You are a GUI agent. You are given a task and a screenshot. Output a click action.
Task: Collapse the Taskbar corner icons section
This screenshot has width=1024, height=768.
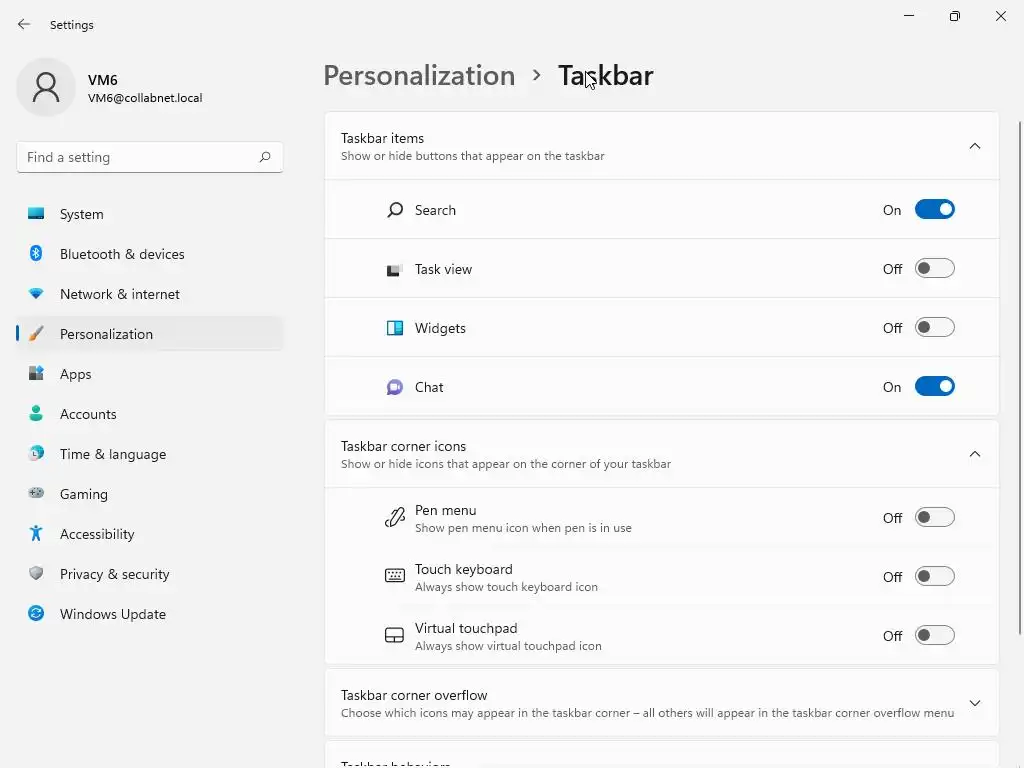pos(975,454)
